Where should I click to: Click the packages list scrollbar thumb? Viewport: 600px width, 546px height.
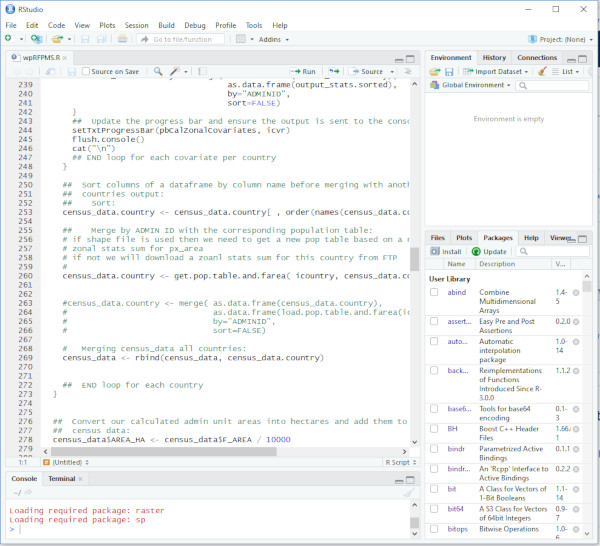(x=587, y=286)
